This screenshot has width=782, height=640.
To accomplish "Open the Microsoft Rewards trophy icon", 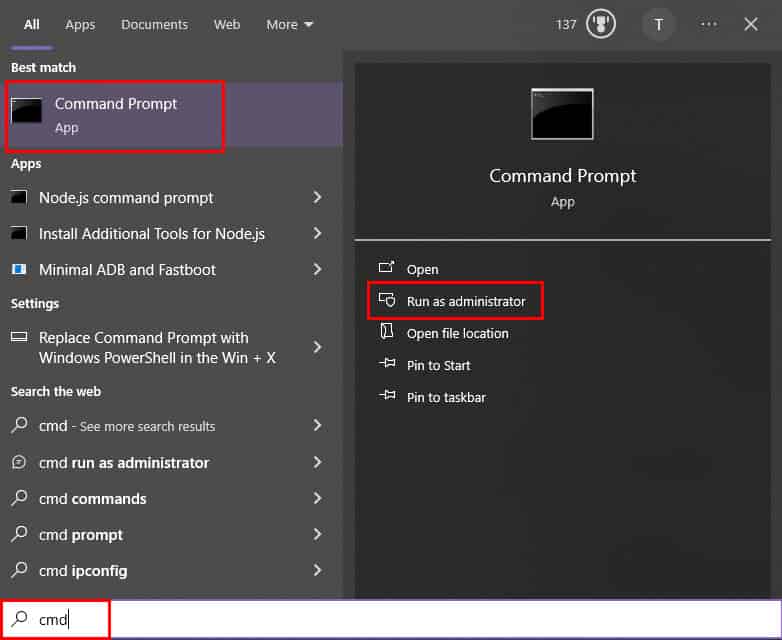I will (600, 24).
